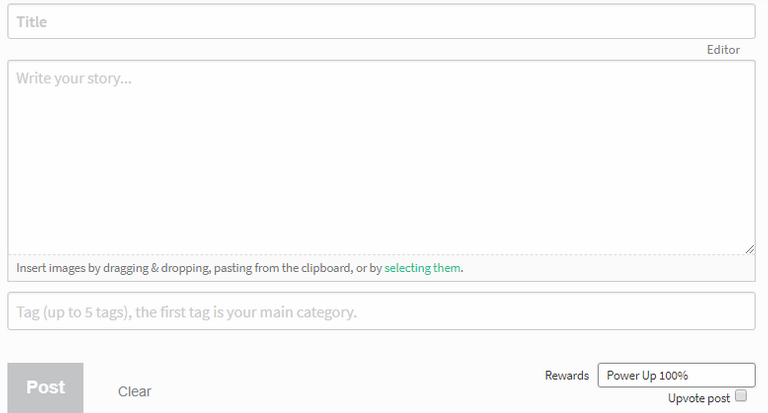Image resolution: width=768 pixels, height=413 pixels.
Task: Click the tags input field
Action: coord(380,312)
